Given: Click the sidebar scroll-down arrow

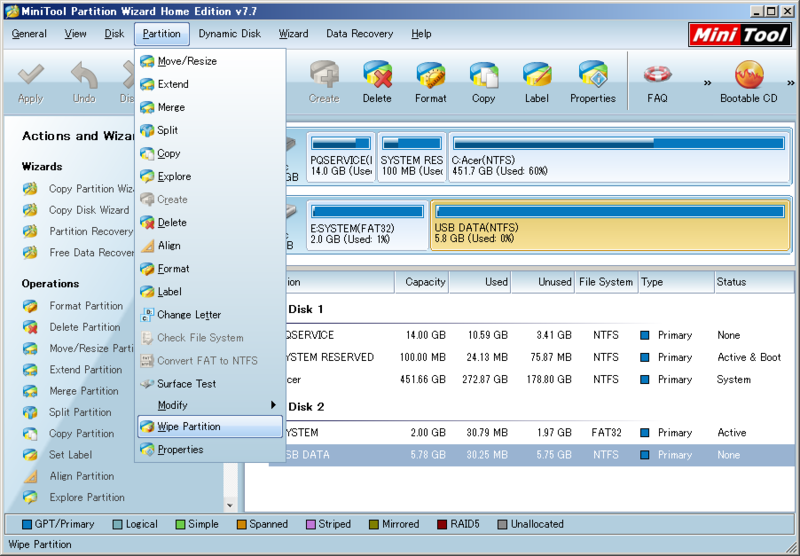Looking at the screenshot, I should (230, 506).
